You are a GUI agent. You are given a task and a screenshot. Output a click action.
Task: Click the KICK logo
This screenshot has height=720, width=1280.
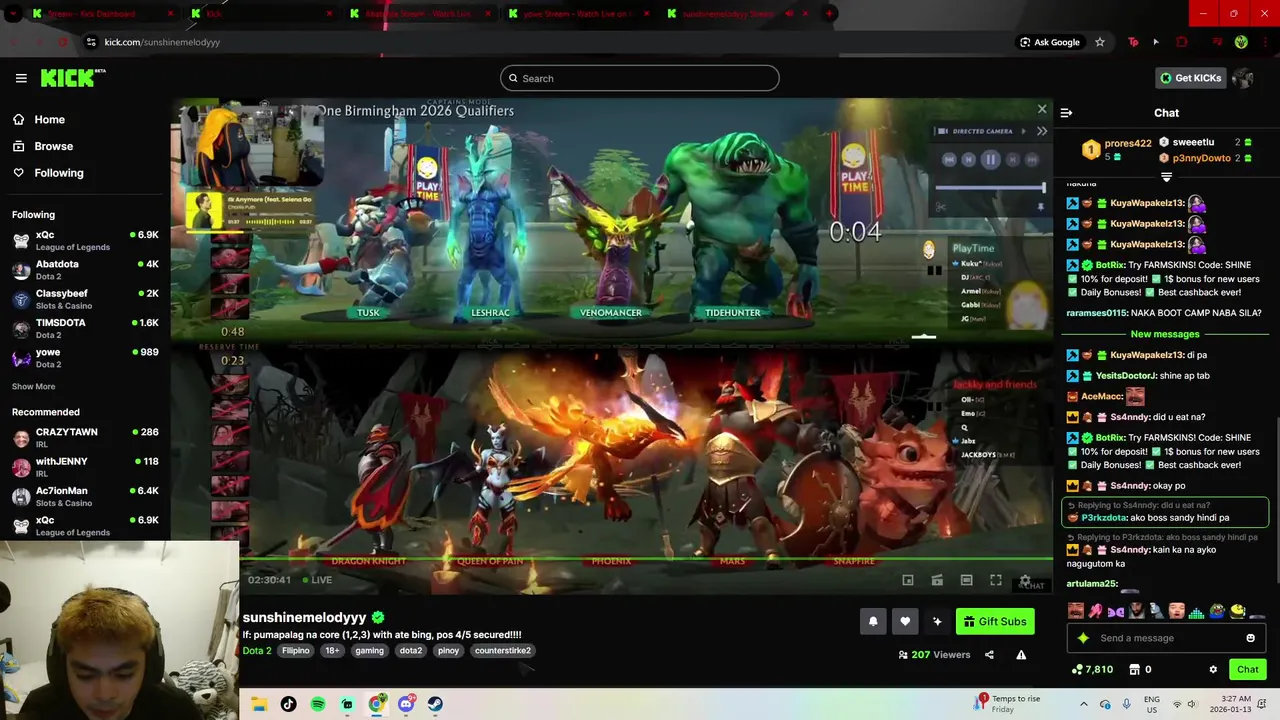pos(72,78)
